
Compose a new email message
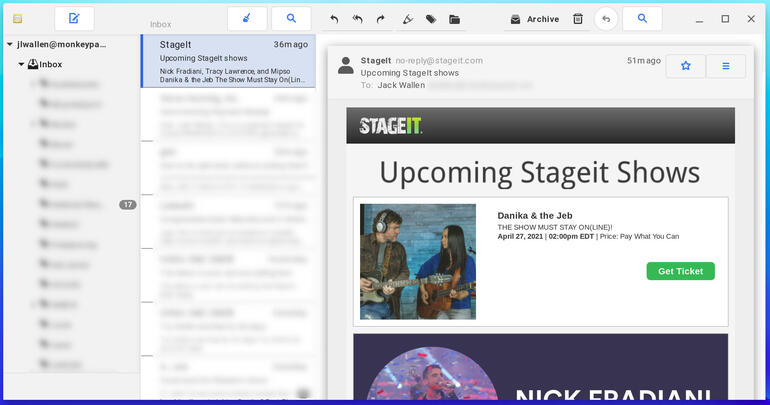coord(74,19)
